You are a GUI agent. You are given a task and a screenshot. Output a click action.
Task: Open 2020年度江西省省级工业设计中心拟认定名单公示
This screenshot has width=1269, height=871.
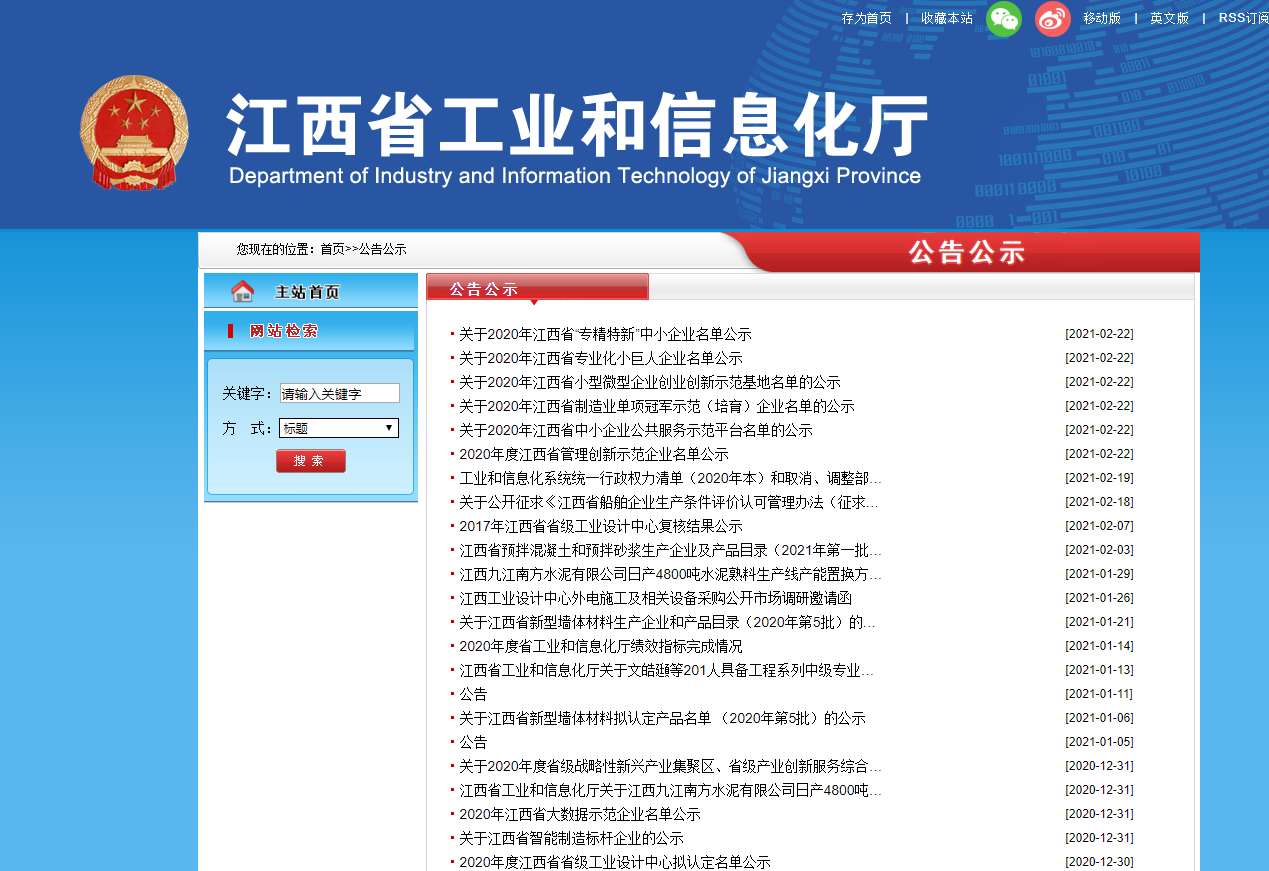[x=615, y=862]
